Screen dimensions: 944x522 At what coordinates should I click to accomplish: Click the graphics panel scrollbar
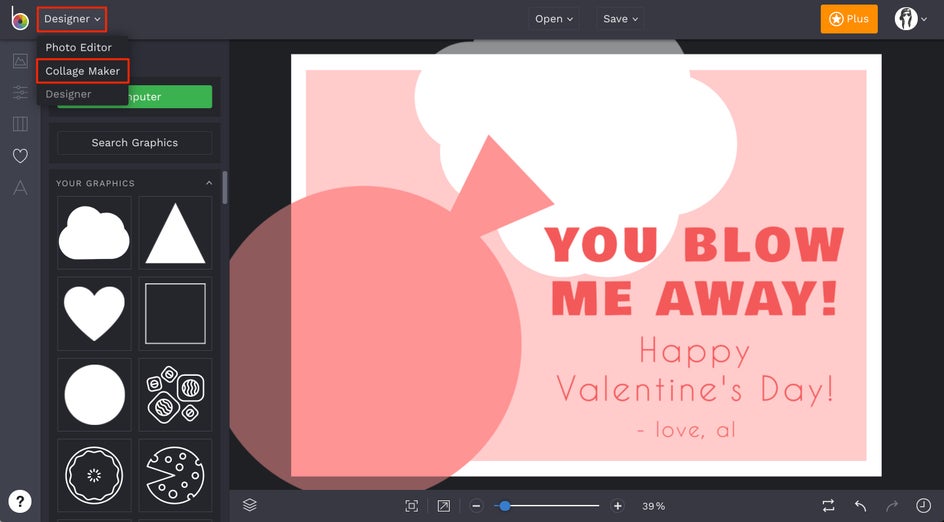225,187
